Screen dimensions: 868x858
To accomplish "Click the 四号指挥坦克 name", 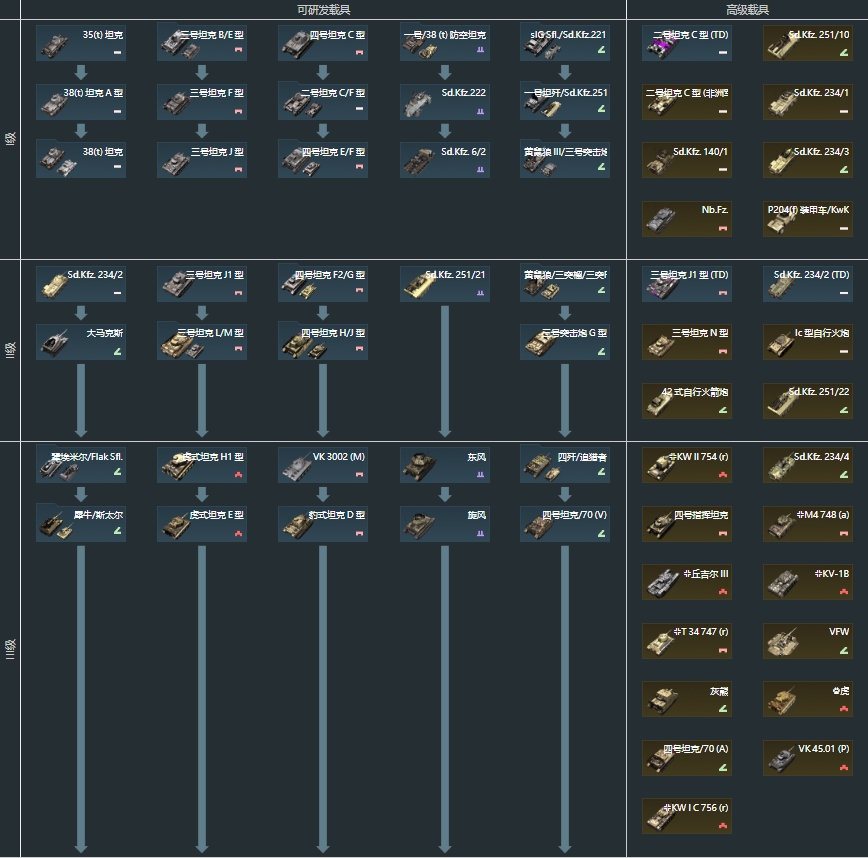I will pos(701,515).
